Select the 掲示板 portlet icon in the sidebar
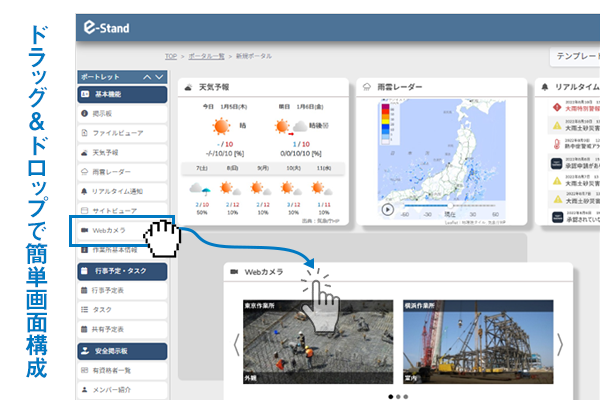The height and width of the screenshot is (400, 600). [x=85, y=114]
